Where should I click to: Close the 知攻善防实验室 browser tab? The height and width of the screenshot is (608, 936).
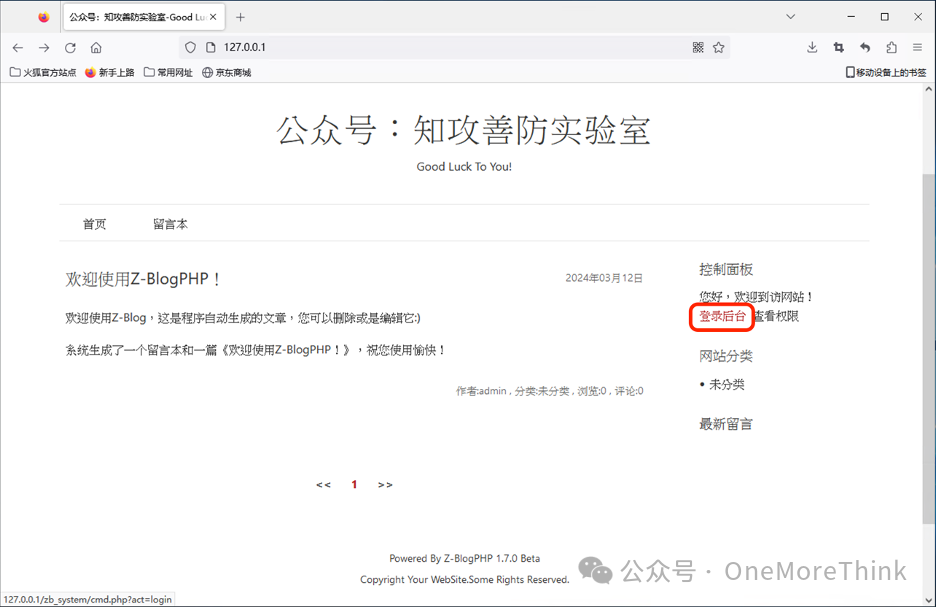(213, 17)
